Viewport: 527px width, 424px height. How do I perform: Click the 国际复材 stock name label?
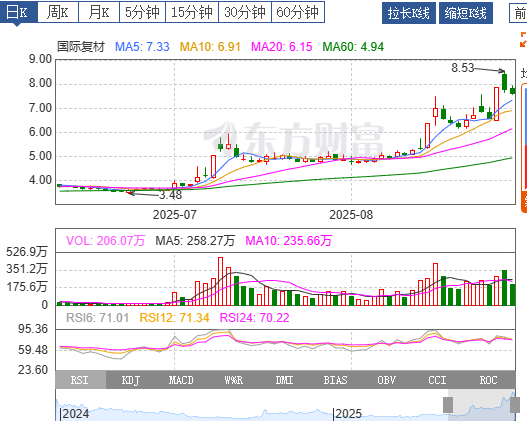(81, 47)
